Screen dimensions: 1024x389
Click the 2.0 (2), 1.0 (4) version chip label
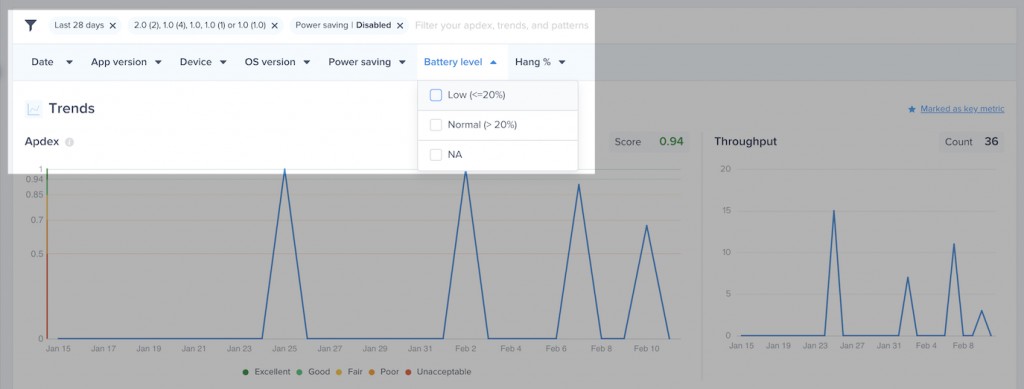tap(200, 25)
